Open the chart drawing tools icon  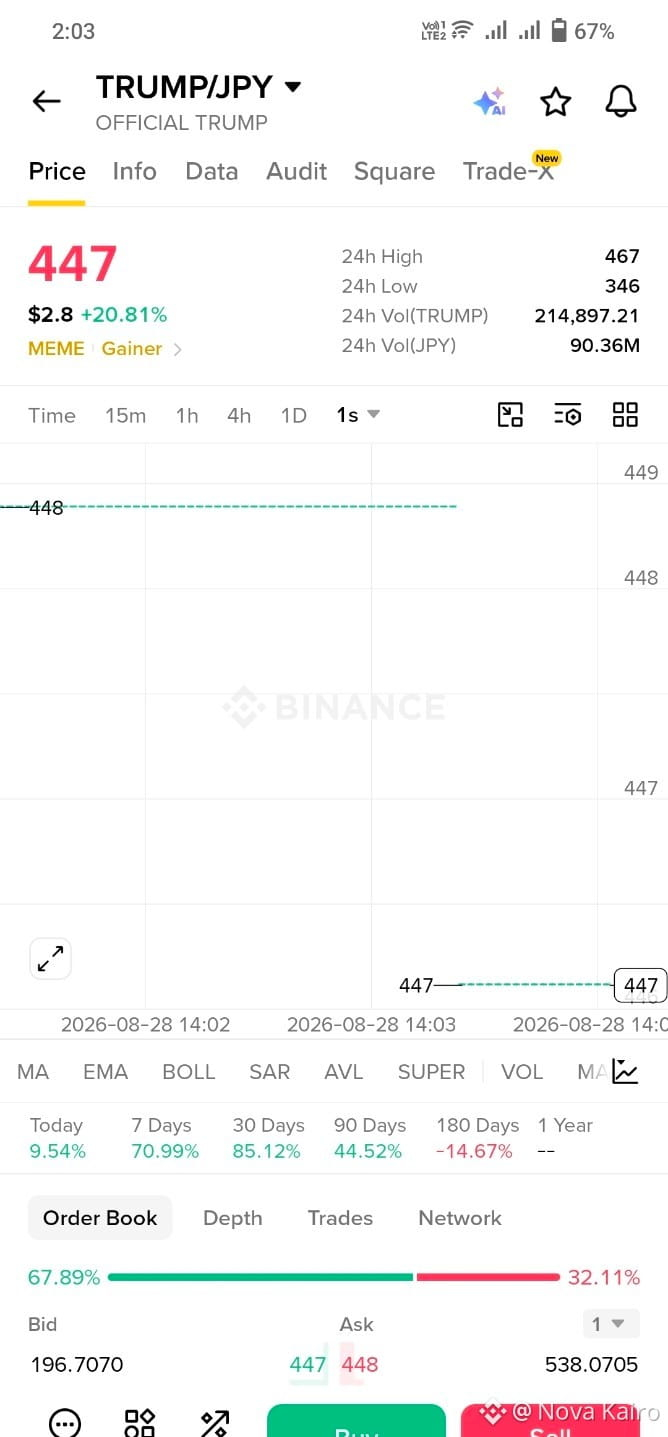click(x=510, y=415)
